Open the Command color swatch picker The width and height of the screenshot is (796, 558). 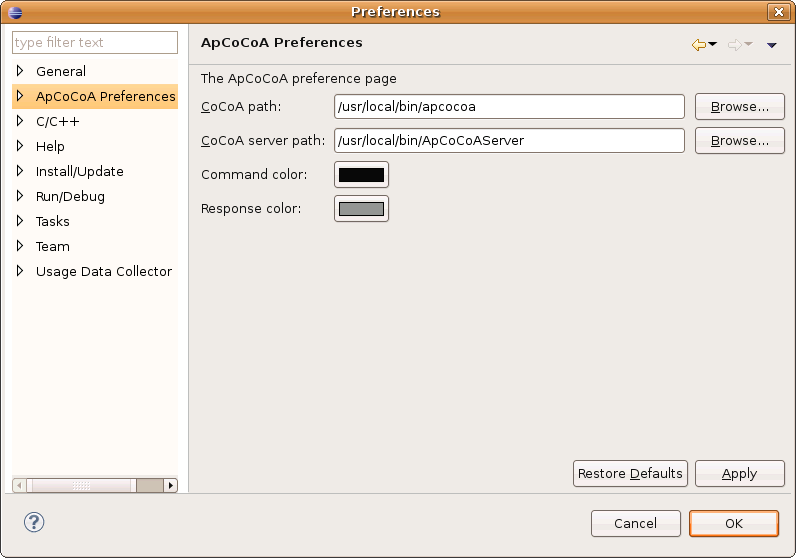click(x=361, y=175)
